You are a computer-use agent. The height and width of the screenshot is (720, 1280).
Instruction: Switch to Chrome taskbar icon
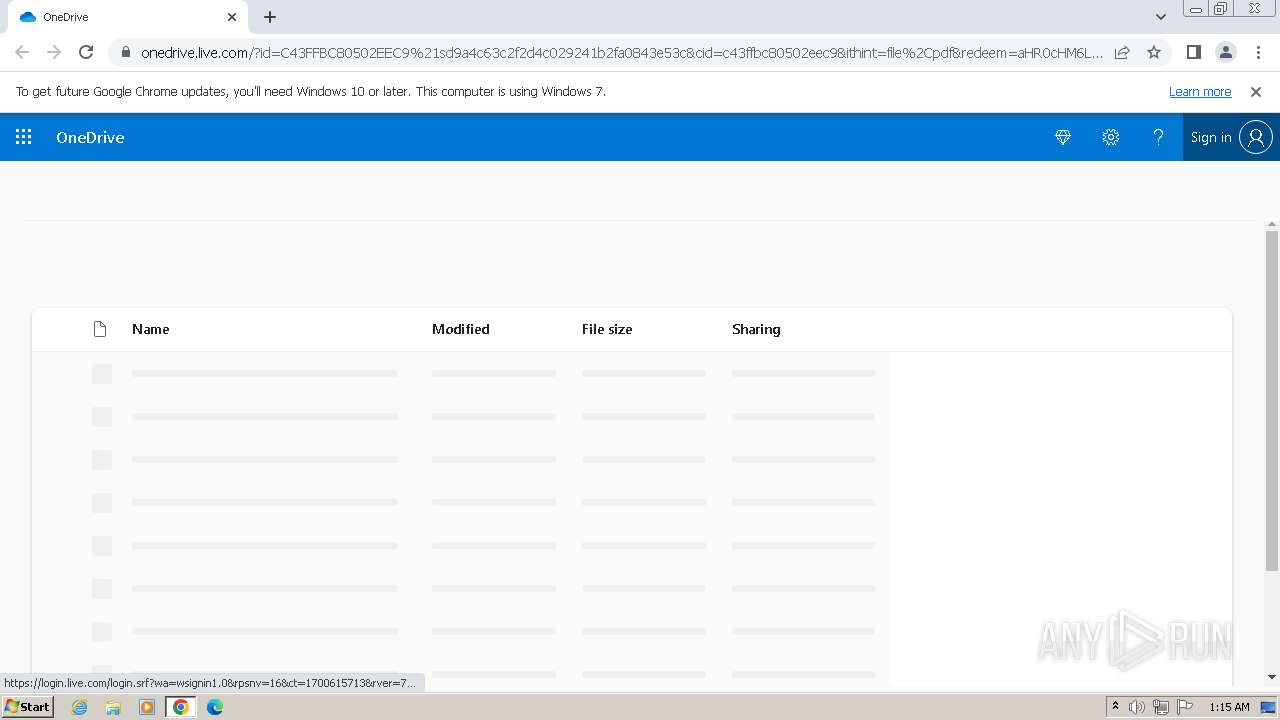(181, 707)
